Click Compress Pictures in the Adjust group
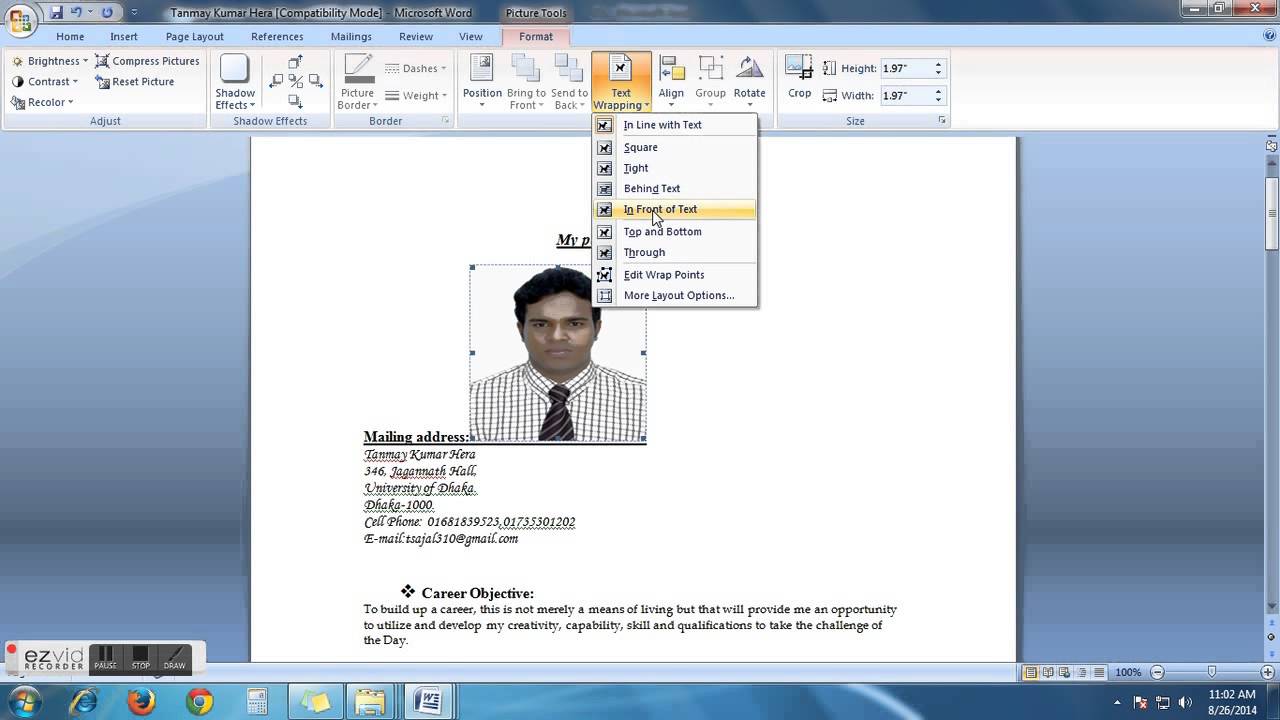This screenshot has width=1280, height=720. coord(147,61)
